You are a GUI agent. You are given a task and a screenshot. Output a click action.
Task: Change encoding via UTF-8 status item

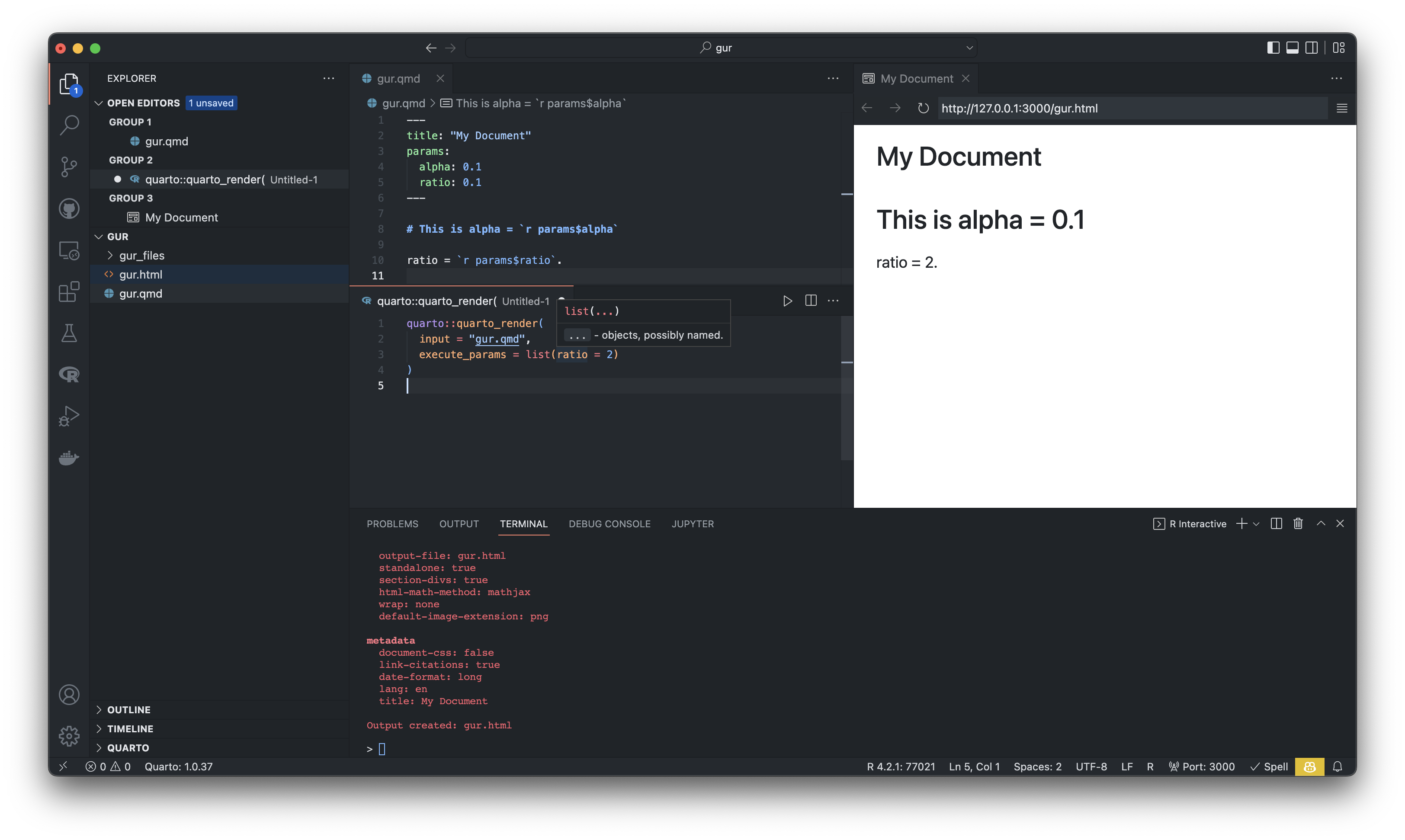[1091, 766]
